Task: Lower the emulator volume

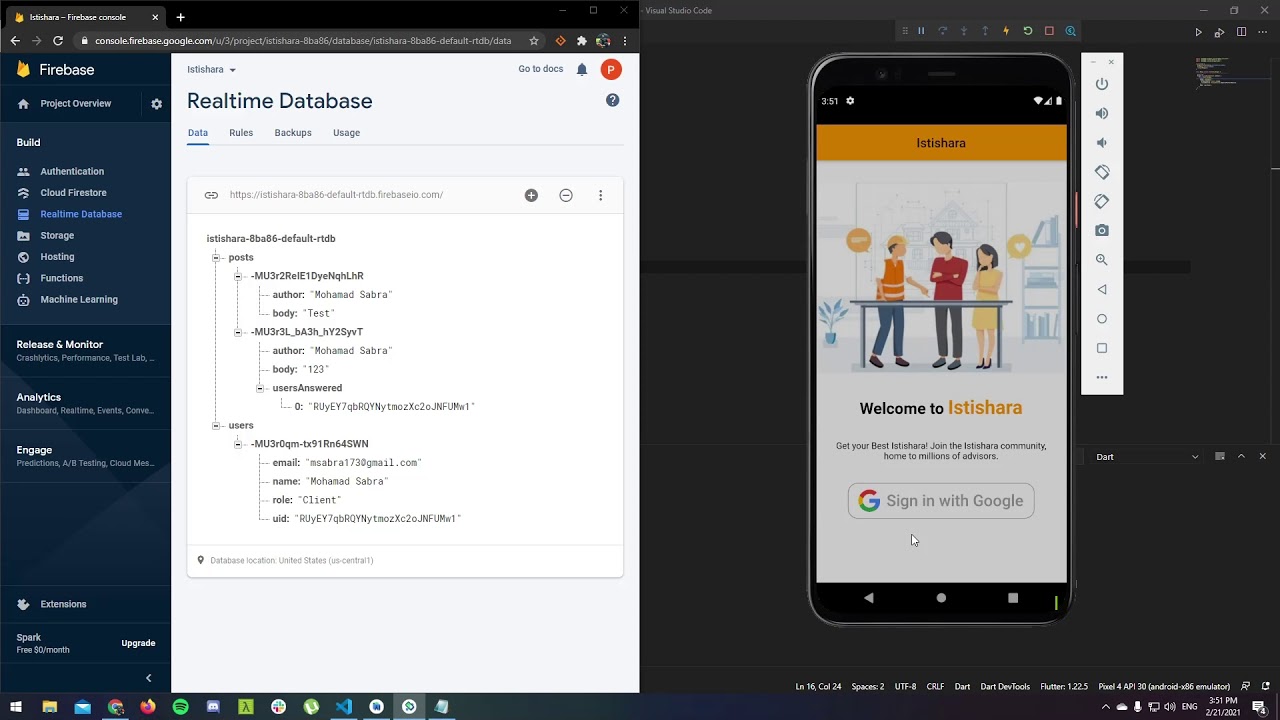Action: tap(1102, 143)
